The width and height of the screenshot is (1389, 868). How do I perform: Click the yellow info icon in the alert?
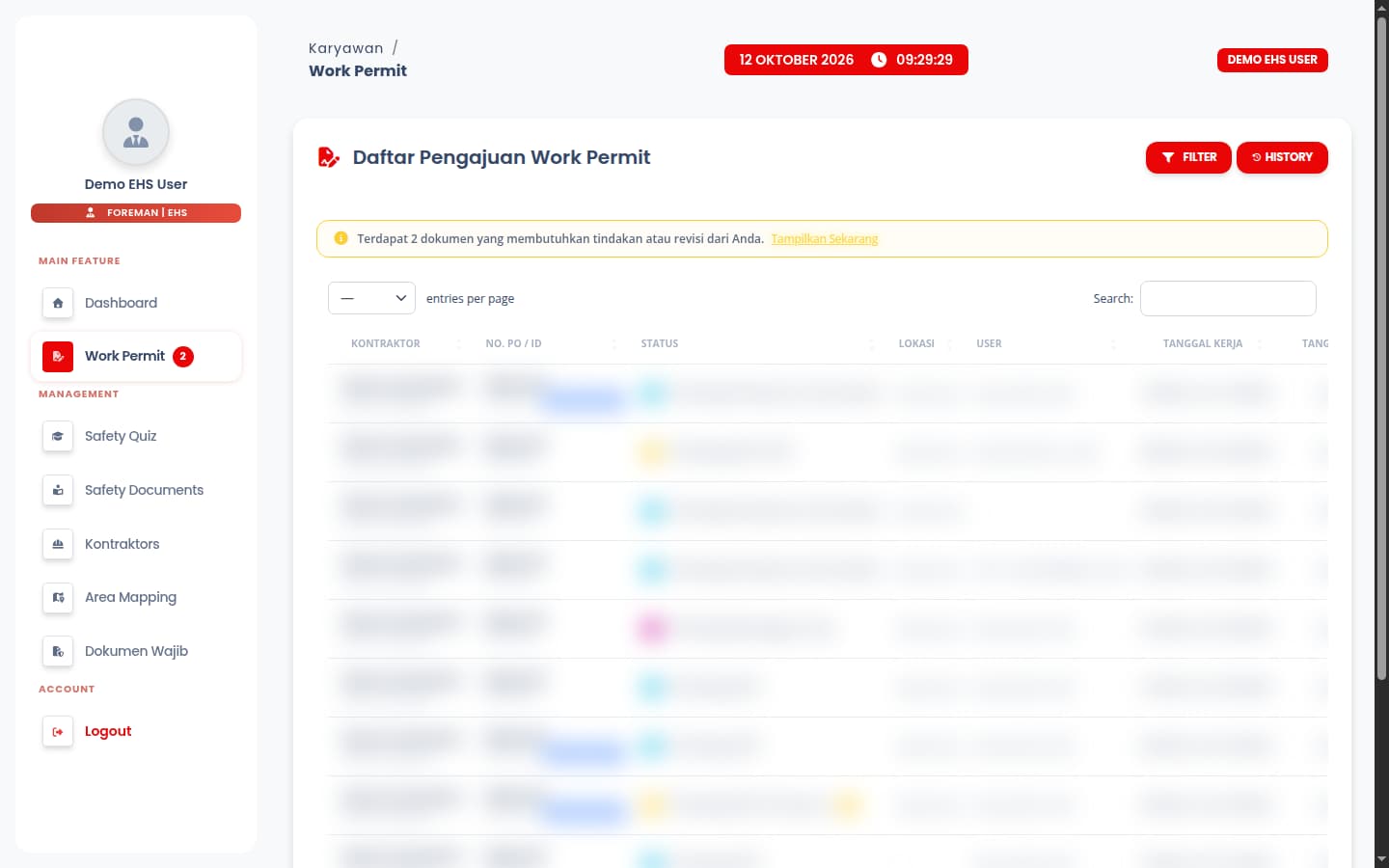(x=340, y=238)
